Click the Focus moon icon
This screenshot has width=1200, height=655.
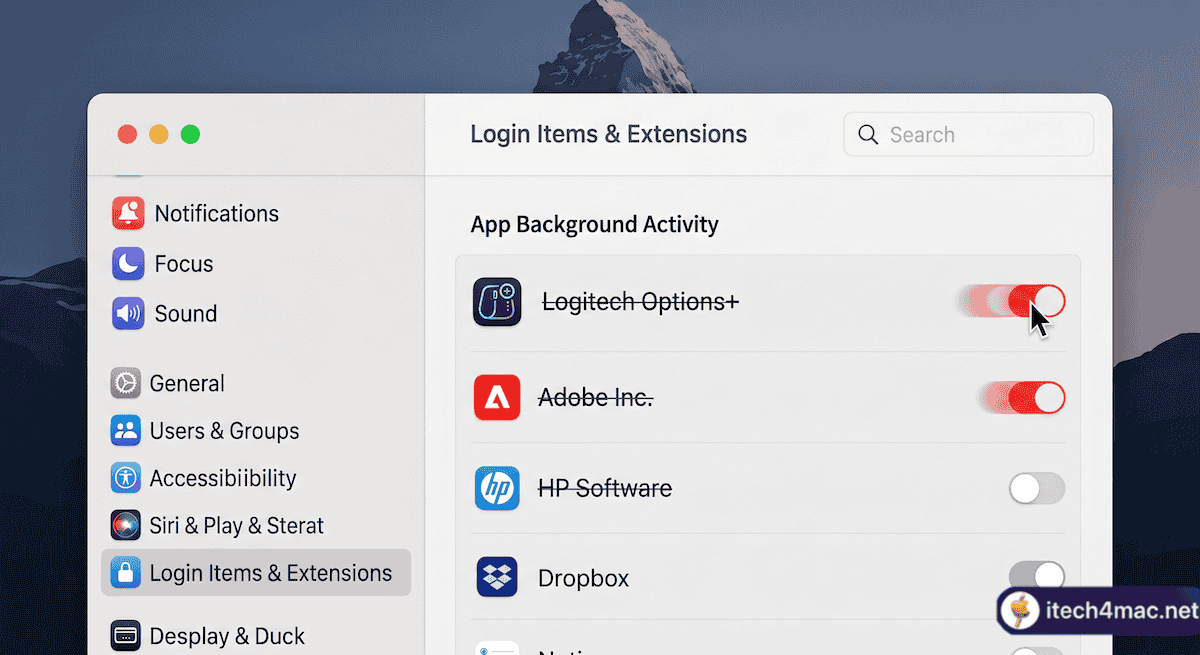pos(128,264)
